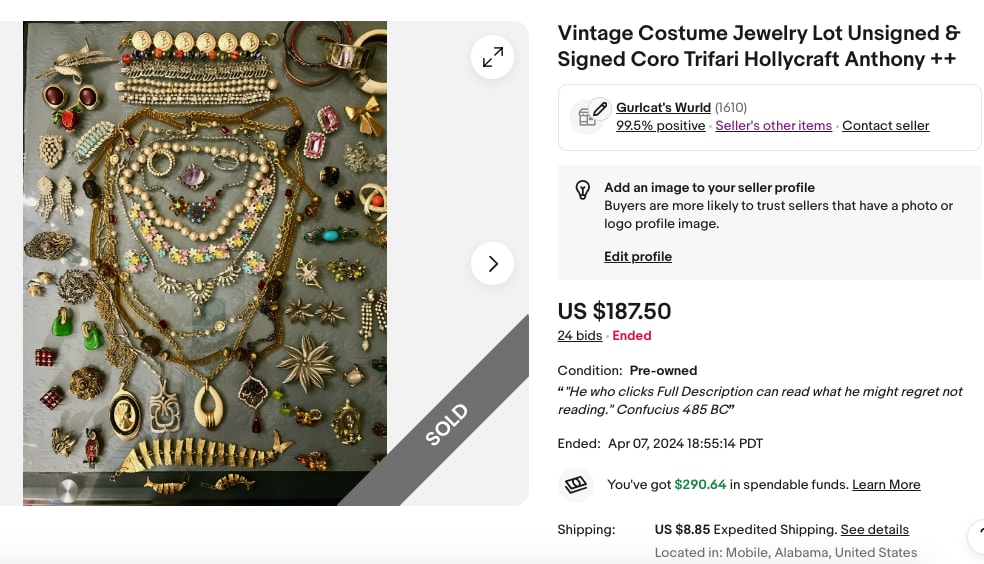Screen dimensions: 984x564
Task: Click the main jewelry lot photo
Action: tap(205, 263)
